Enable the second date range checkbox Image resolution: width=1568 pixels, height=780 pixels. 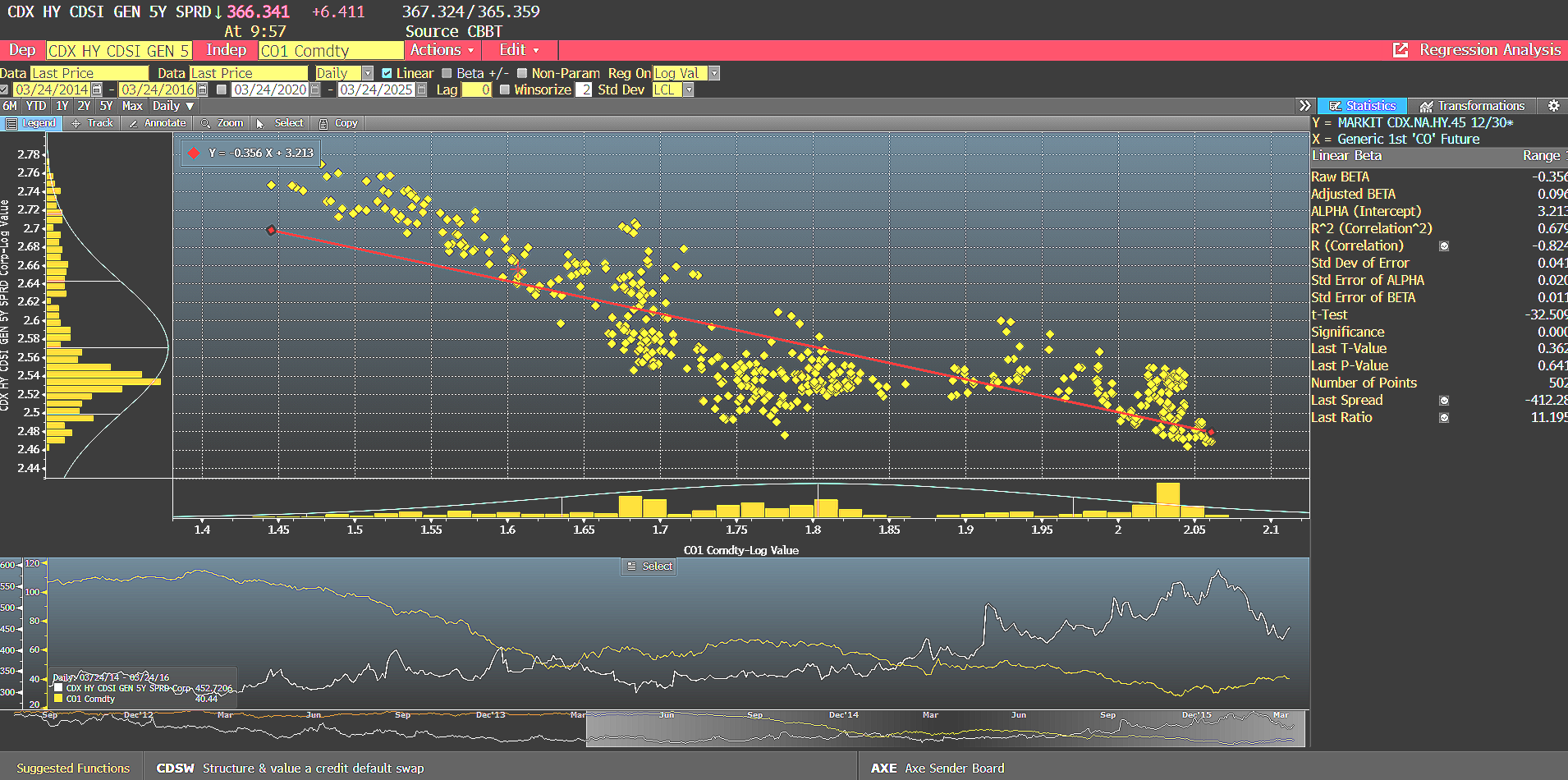pos(221,89)
